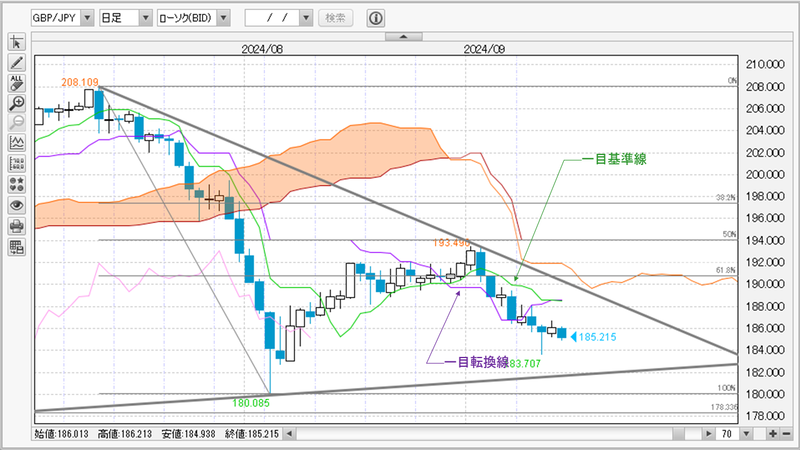Viewport: 800px width, 450px height.
Task: Open the shapes and stamps icon
Action: pyautogui.click(x=16, y=185)
